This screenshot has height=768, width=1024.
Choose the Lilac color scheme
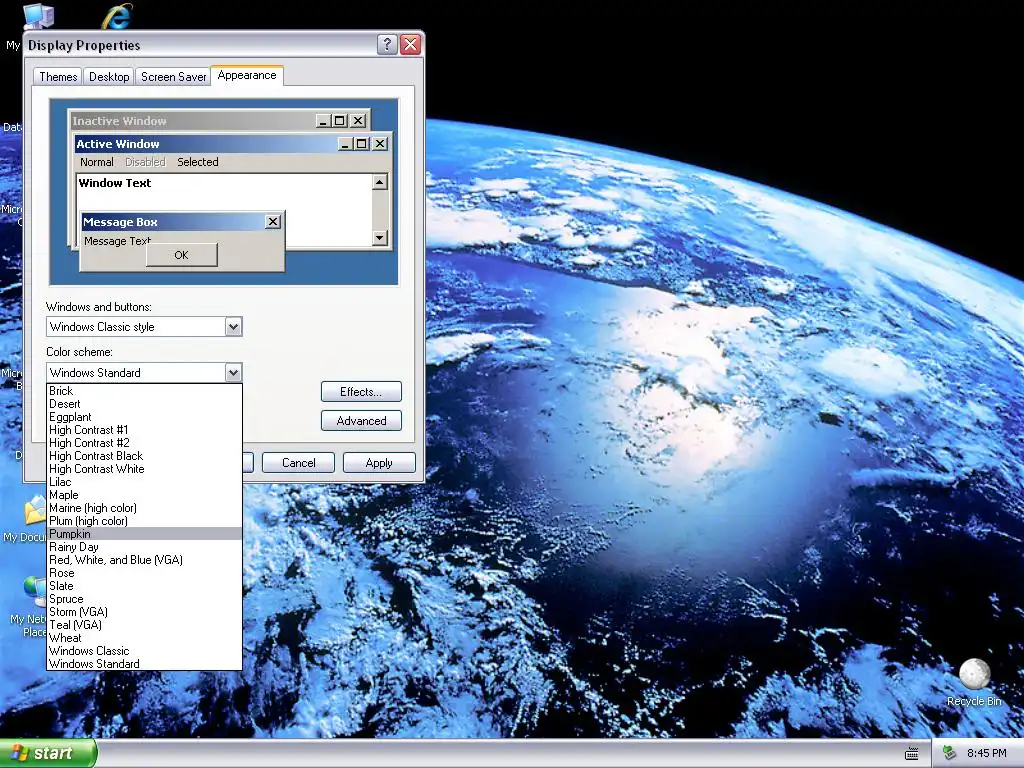point(144,482)
